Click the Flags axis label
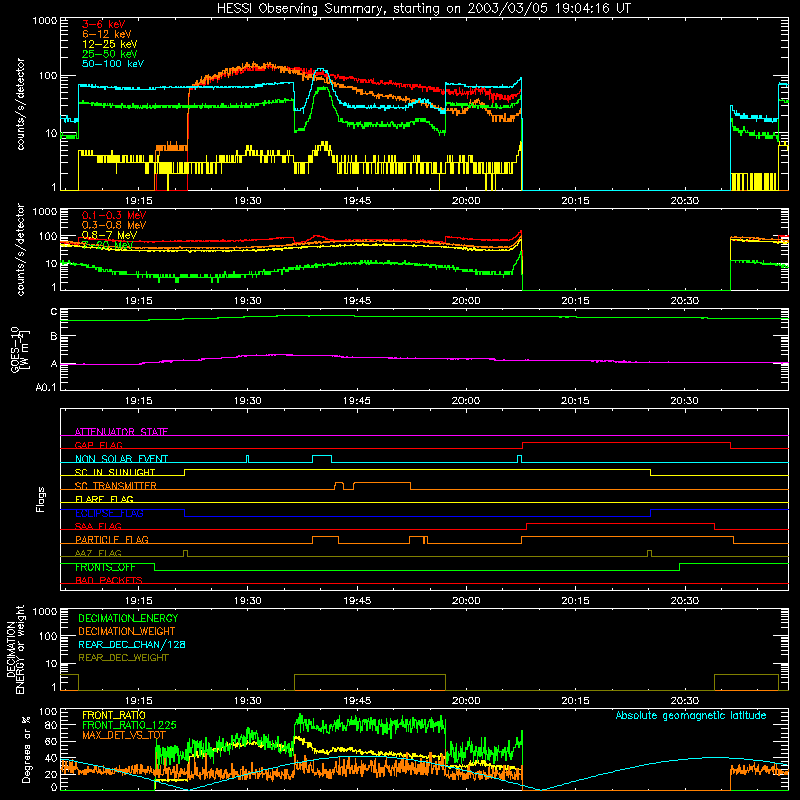The height and width of the screenshot is (800, 800). [x=41, y=499]
